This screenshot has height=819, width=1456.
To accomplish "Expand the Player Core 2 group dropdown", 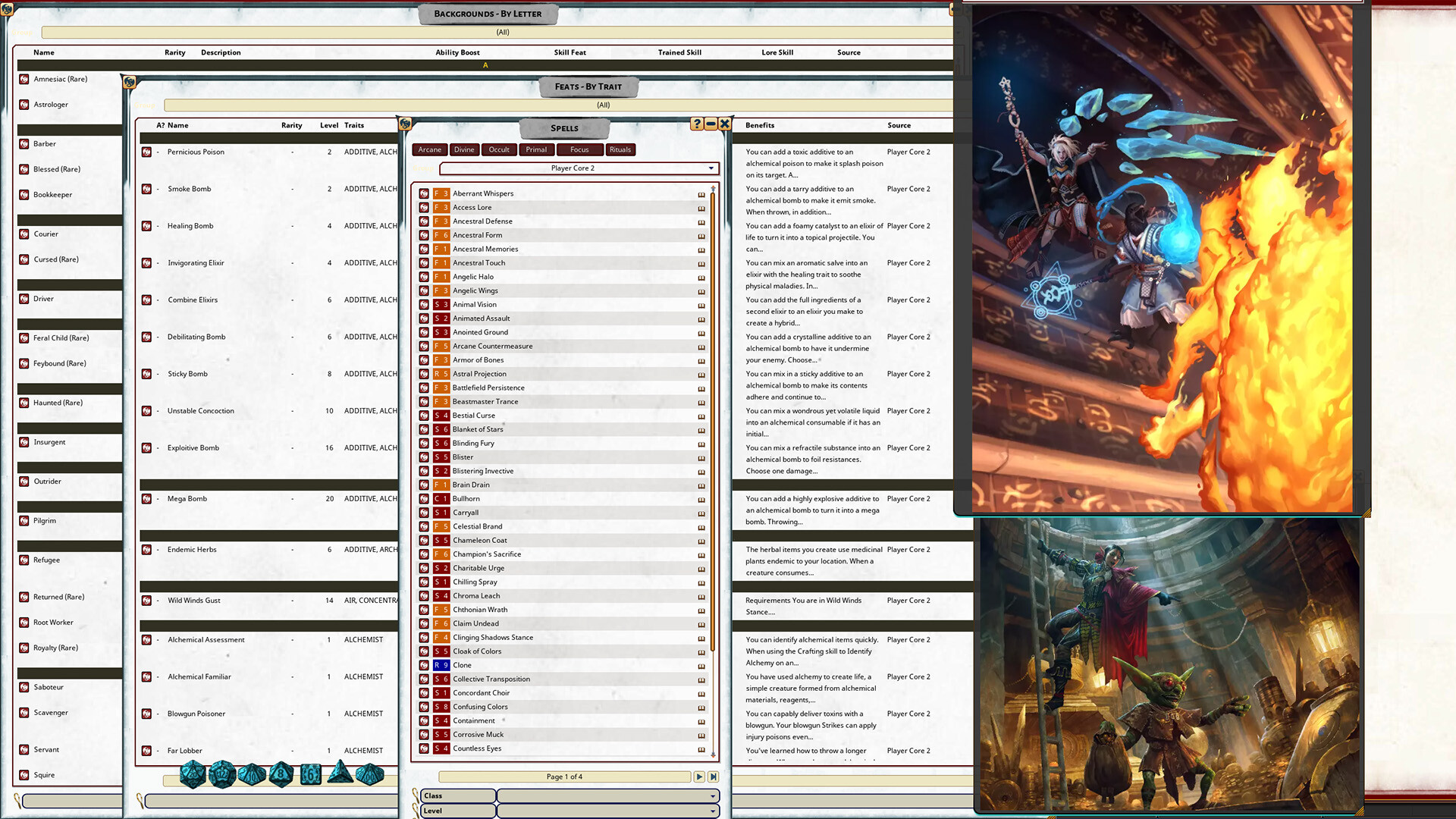I will point(711,168).
